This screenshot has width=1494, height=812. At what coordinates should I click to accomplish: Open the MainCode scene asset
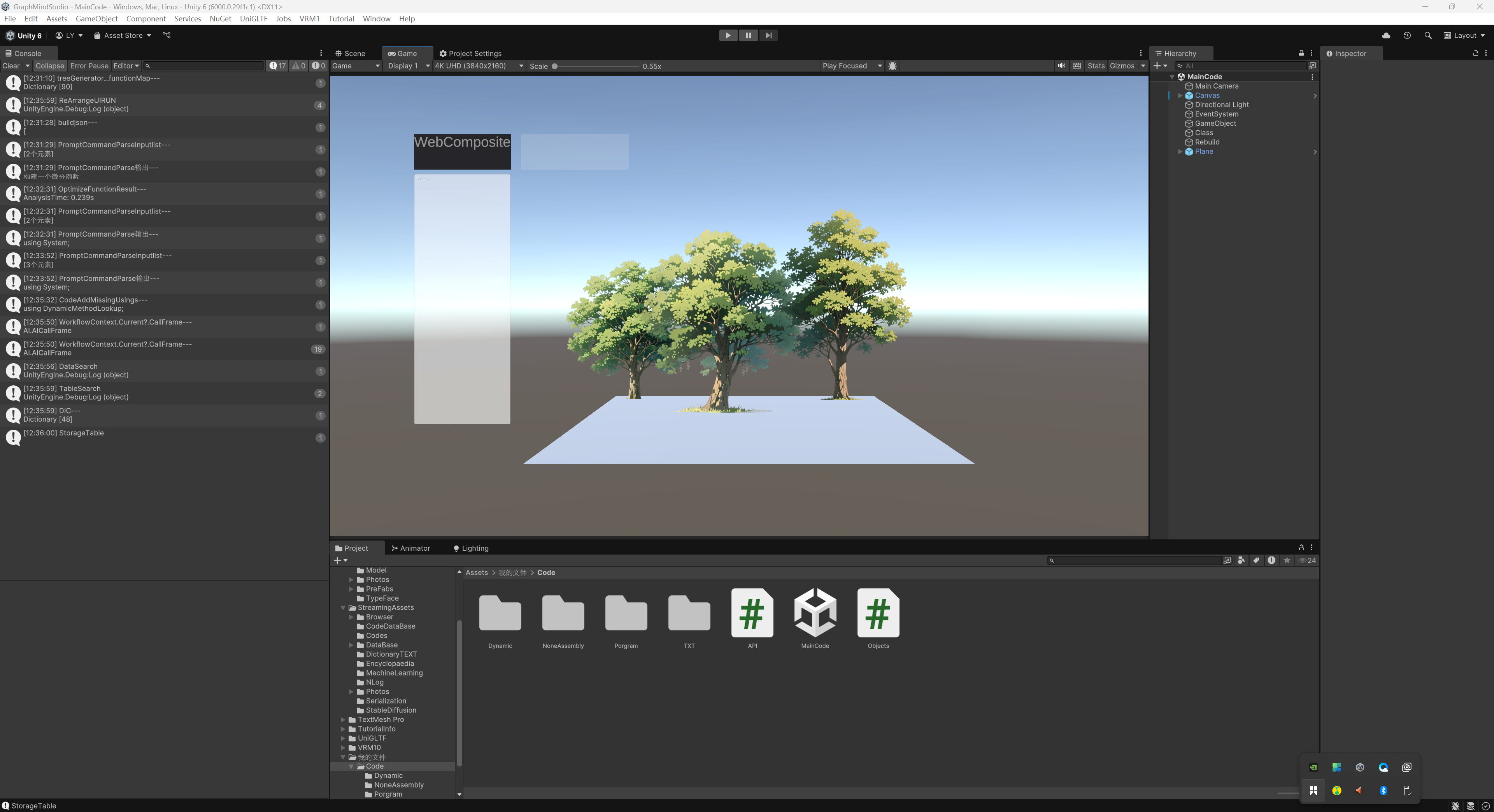pos(815,613)
